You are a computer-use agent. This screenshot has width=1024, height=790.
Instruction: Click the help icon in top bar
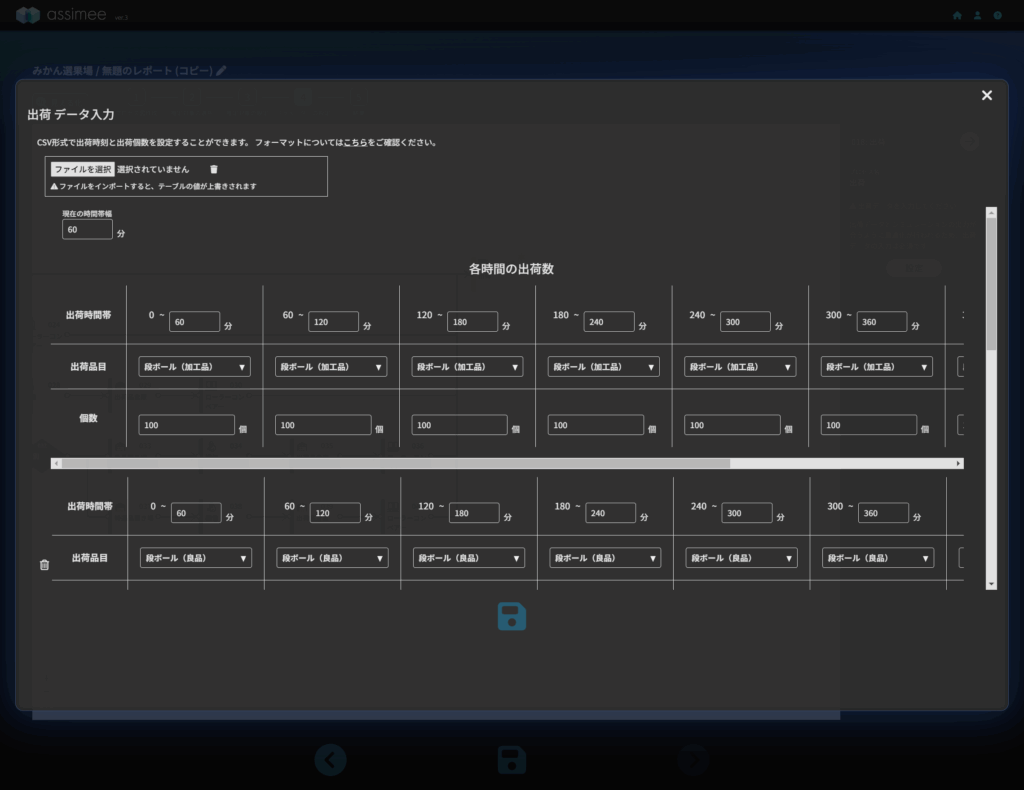coord(997,15)
